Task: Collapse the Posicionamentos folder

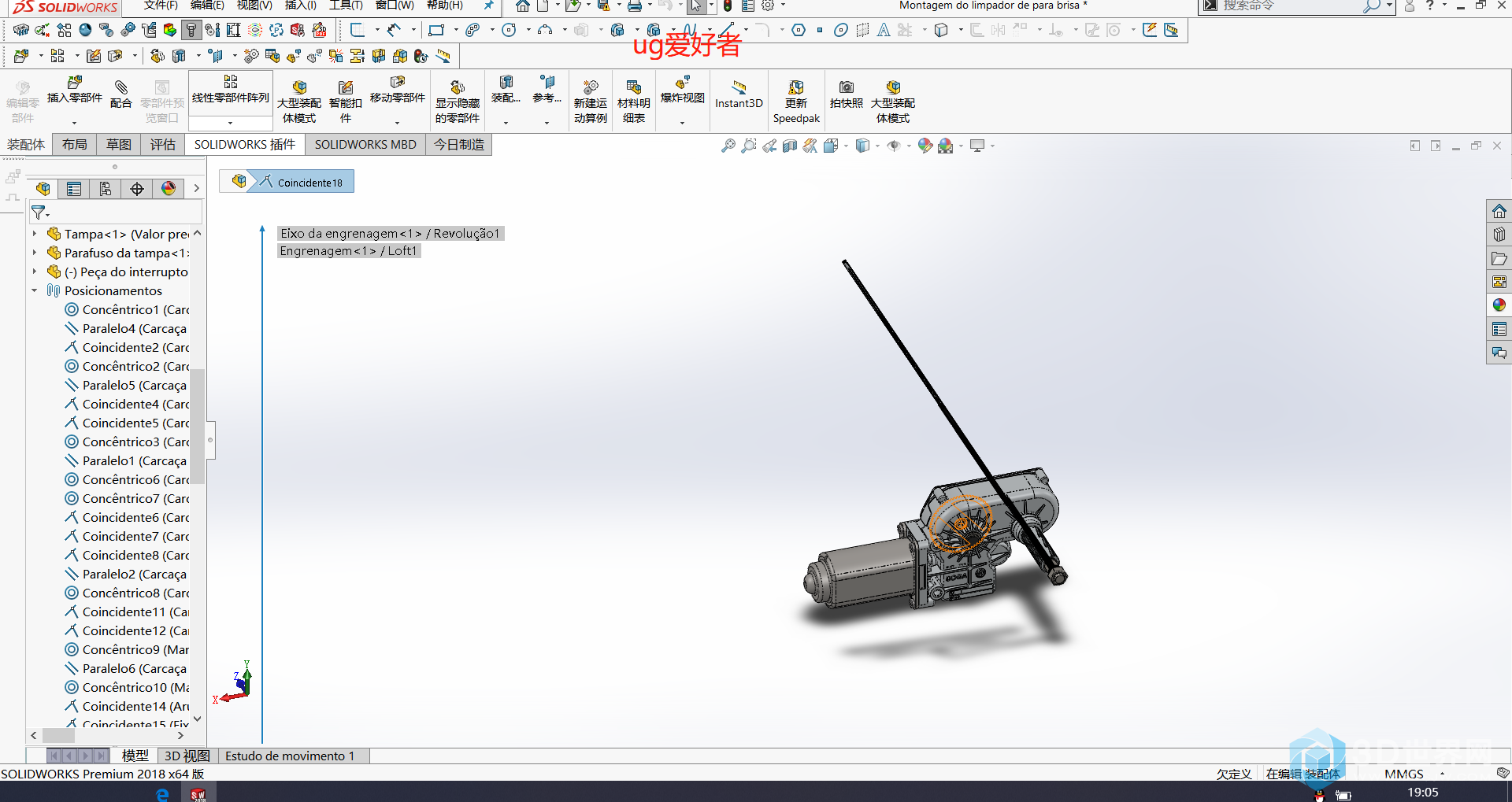Action: pyautogui.click(x=35, y=290)
